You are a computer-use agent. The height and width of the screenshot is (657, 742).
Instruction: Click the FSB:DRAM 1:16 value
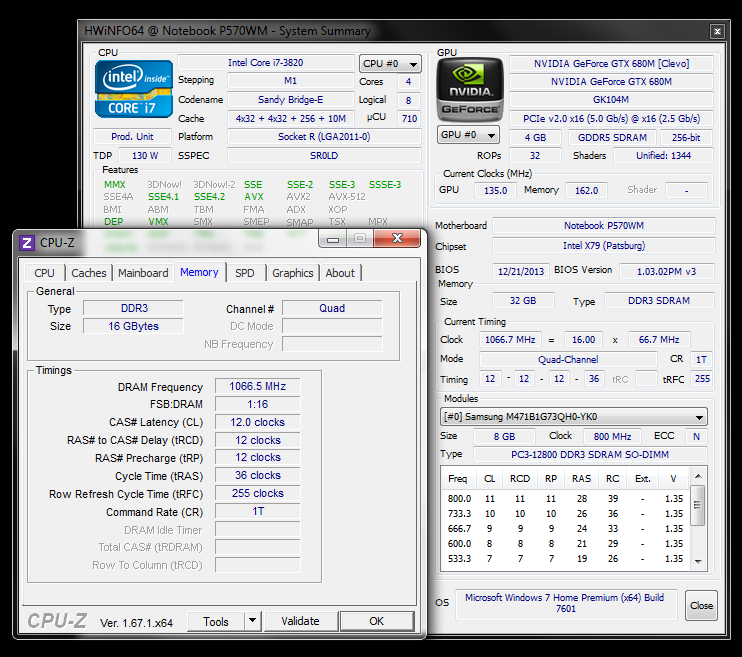pyautogui.click(x=258, y=404)
